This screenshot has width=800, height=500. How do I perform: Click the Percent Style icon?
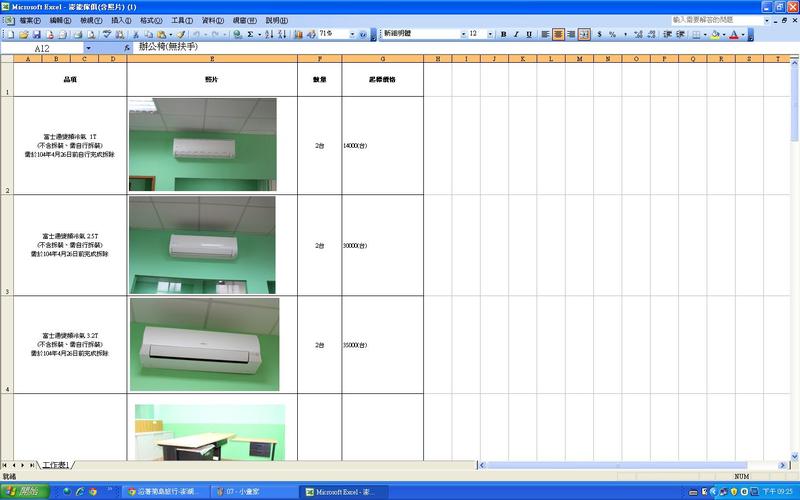[x=612, y=34]
